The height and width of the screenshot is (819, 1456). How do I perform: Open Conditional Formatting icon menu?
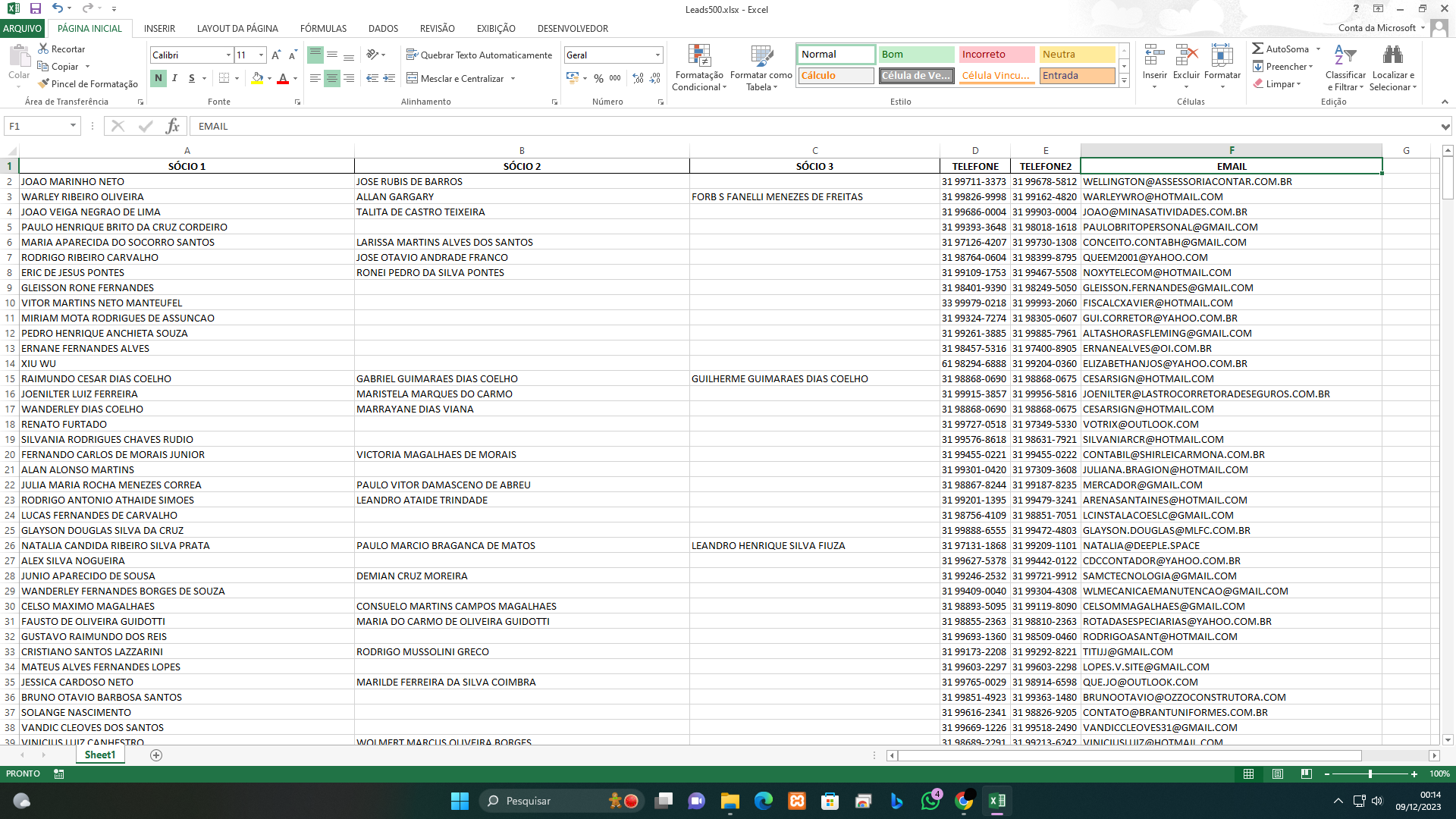(698, 56)
